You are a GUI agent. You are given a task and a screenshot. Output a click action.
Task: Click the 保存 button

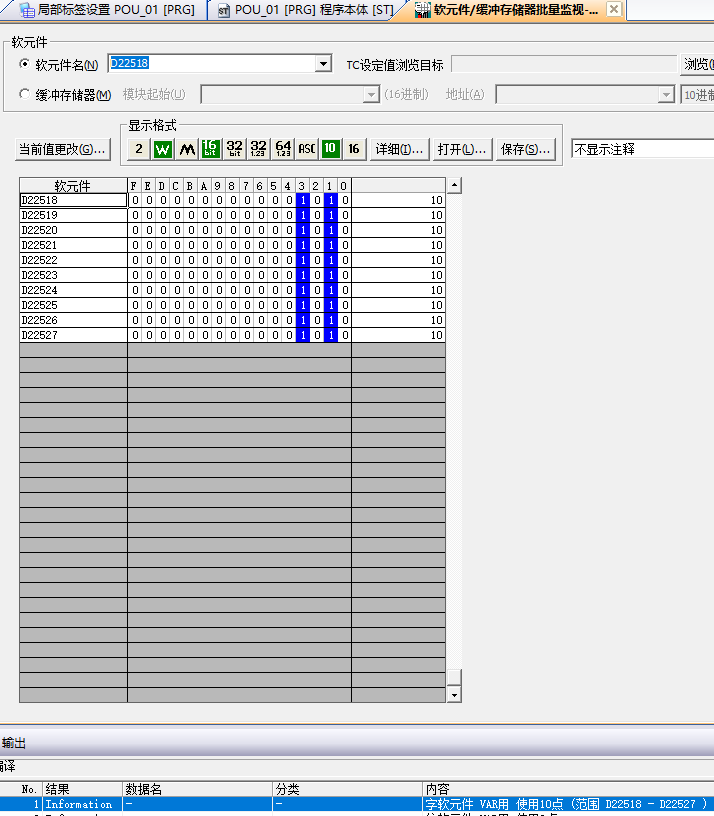pos(526,149)
